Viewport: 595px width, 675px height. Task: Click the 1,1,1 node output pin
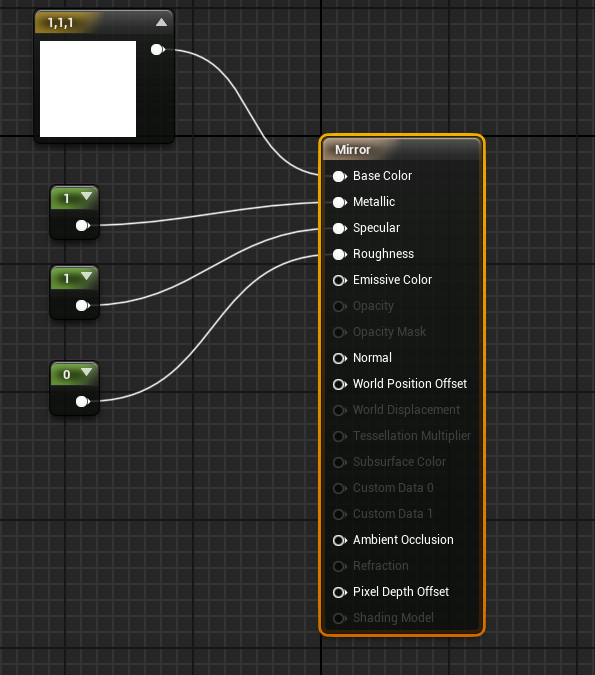tap(158, 50)
